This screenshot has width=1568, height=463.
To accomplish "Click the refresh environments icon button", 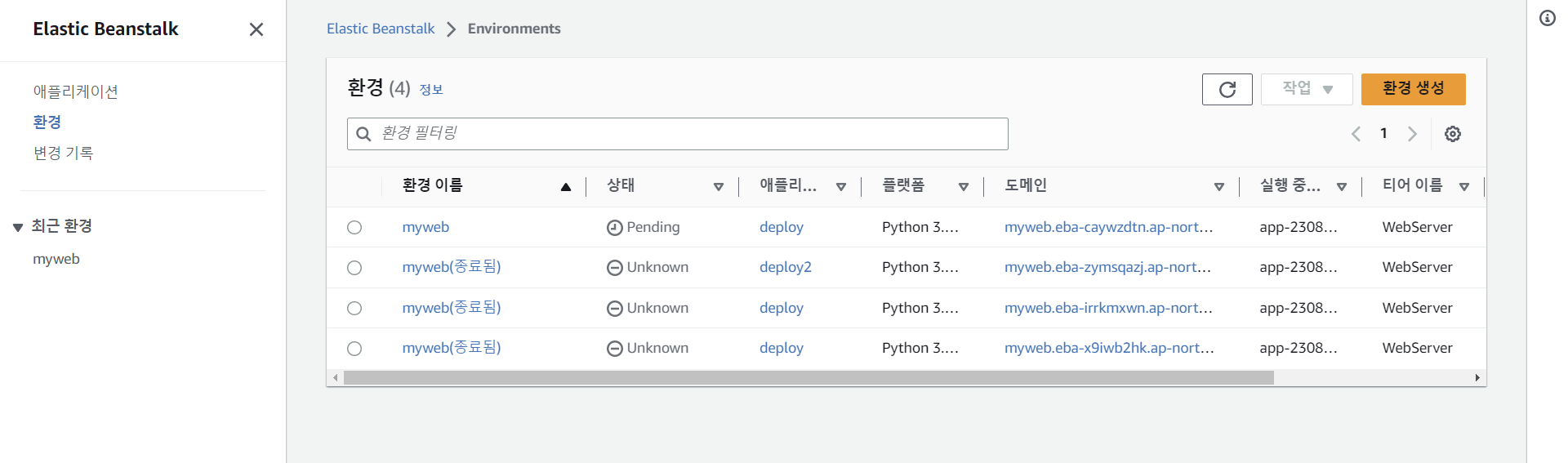I will click(x=1227, y=89).
